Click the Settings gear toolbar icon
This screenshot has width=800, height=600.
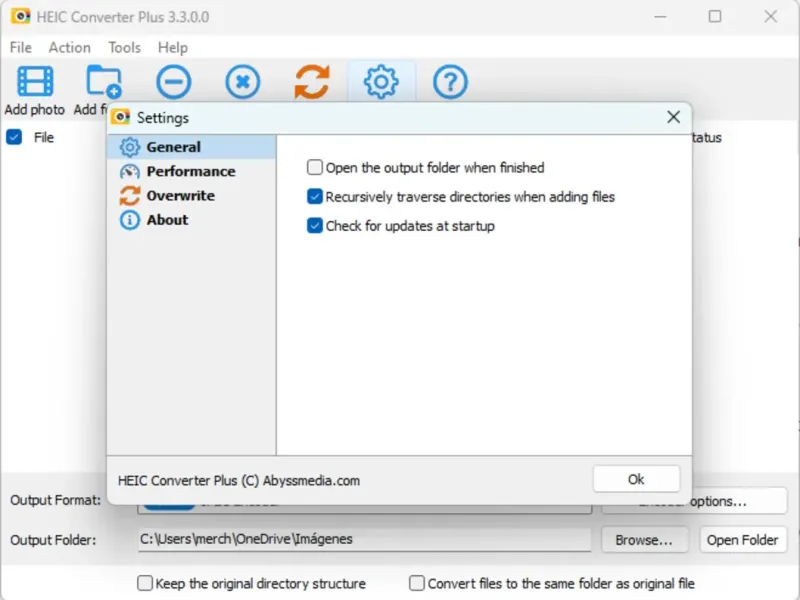point(381,82)
